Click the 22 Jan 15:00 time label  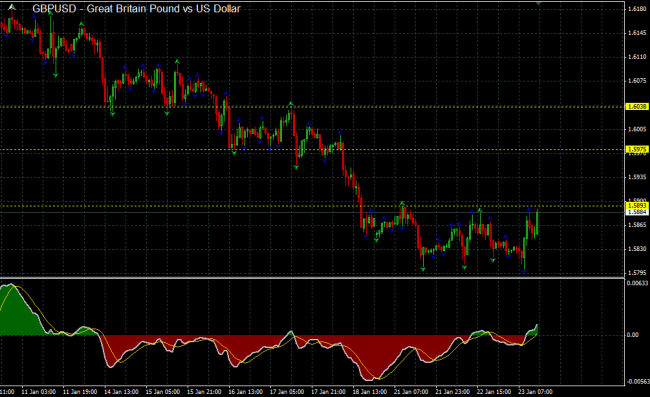pos(494,392)
